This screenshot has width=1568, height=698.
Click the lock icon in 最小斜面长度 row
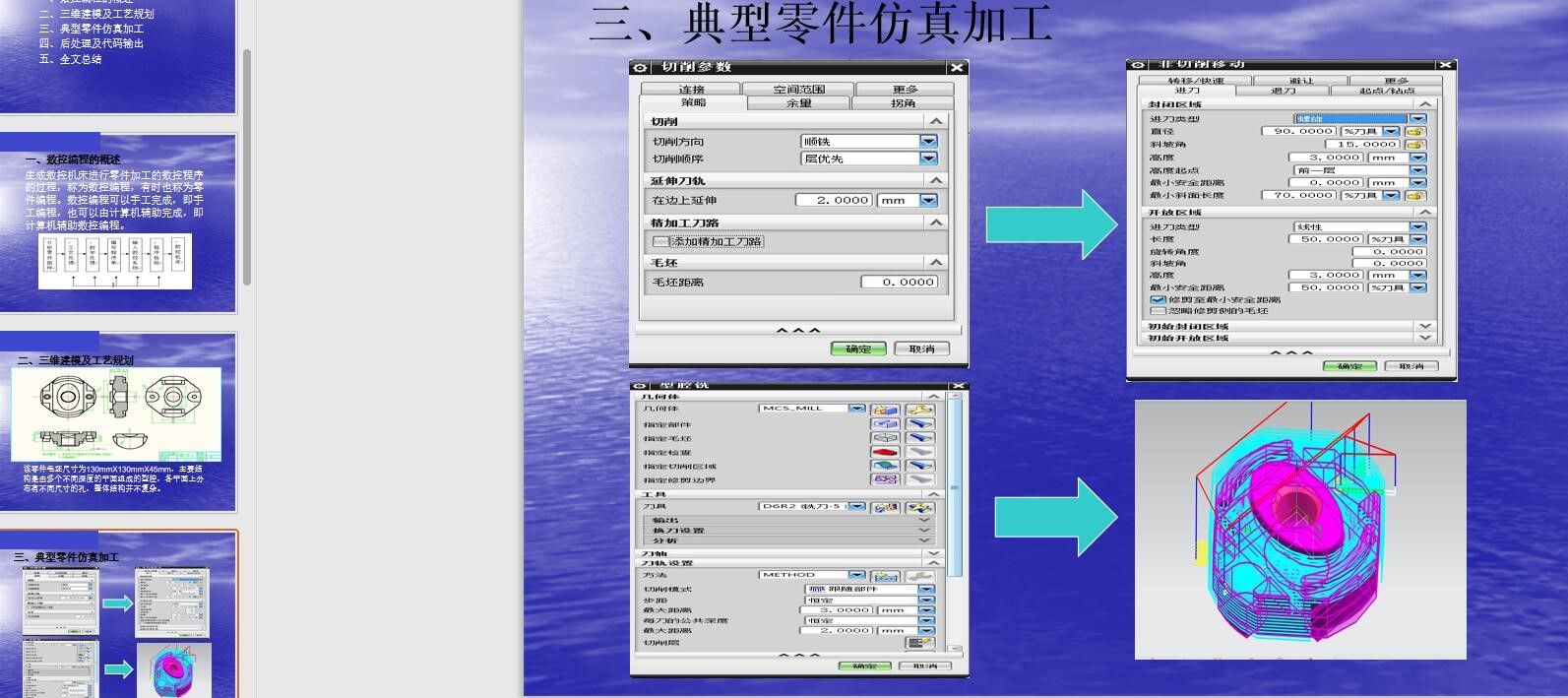click(1415, 195)
